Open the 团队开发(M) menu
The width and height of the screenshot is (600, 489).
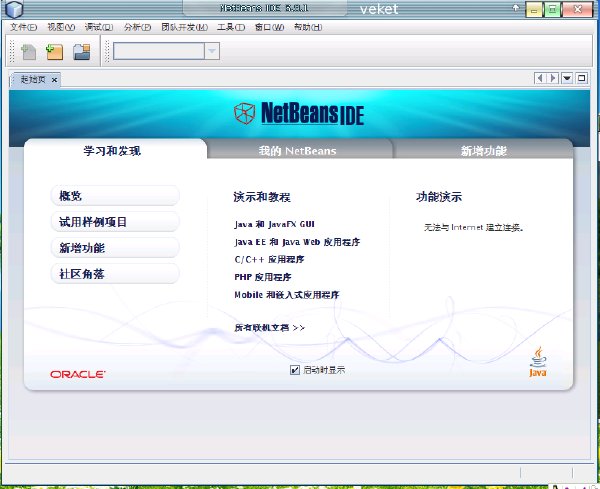click(184, 27)
